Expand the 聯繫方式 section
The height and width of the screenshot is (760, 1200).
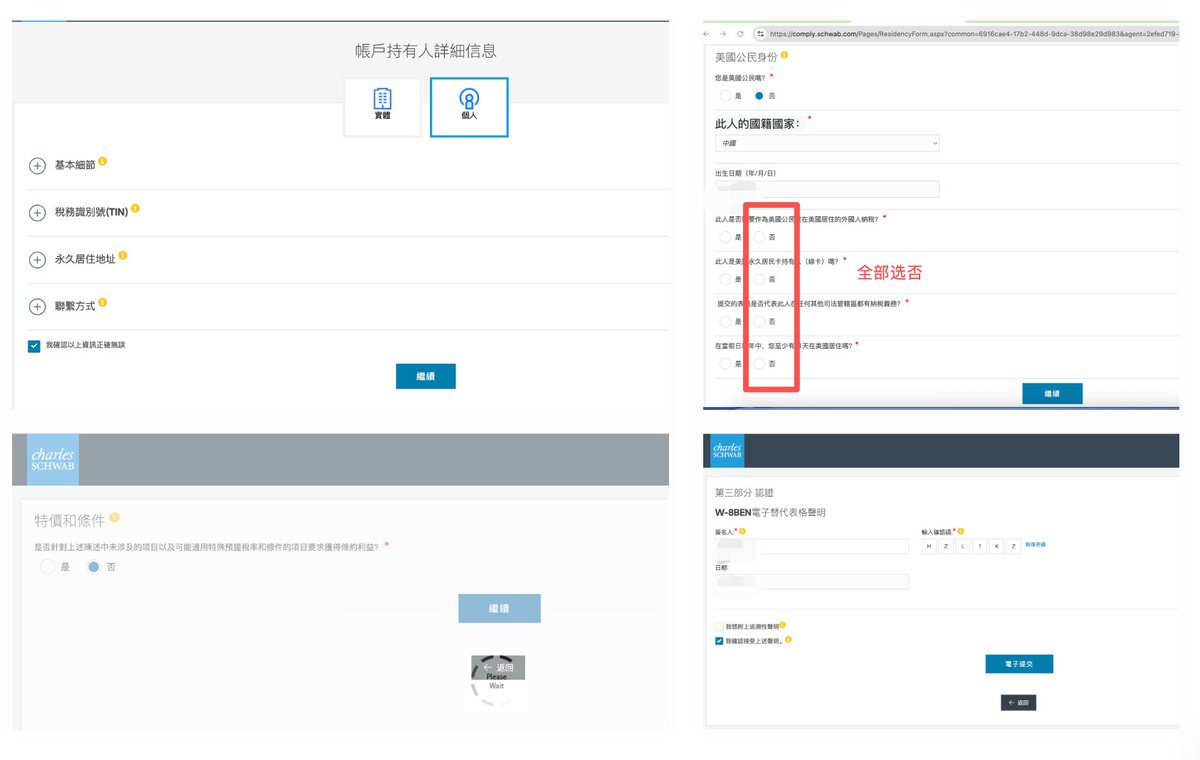coord(37,305)
